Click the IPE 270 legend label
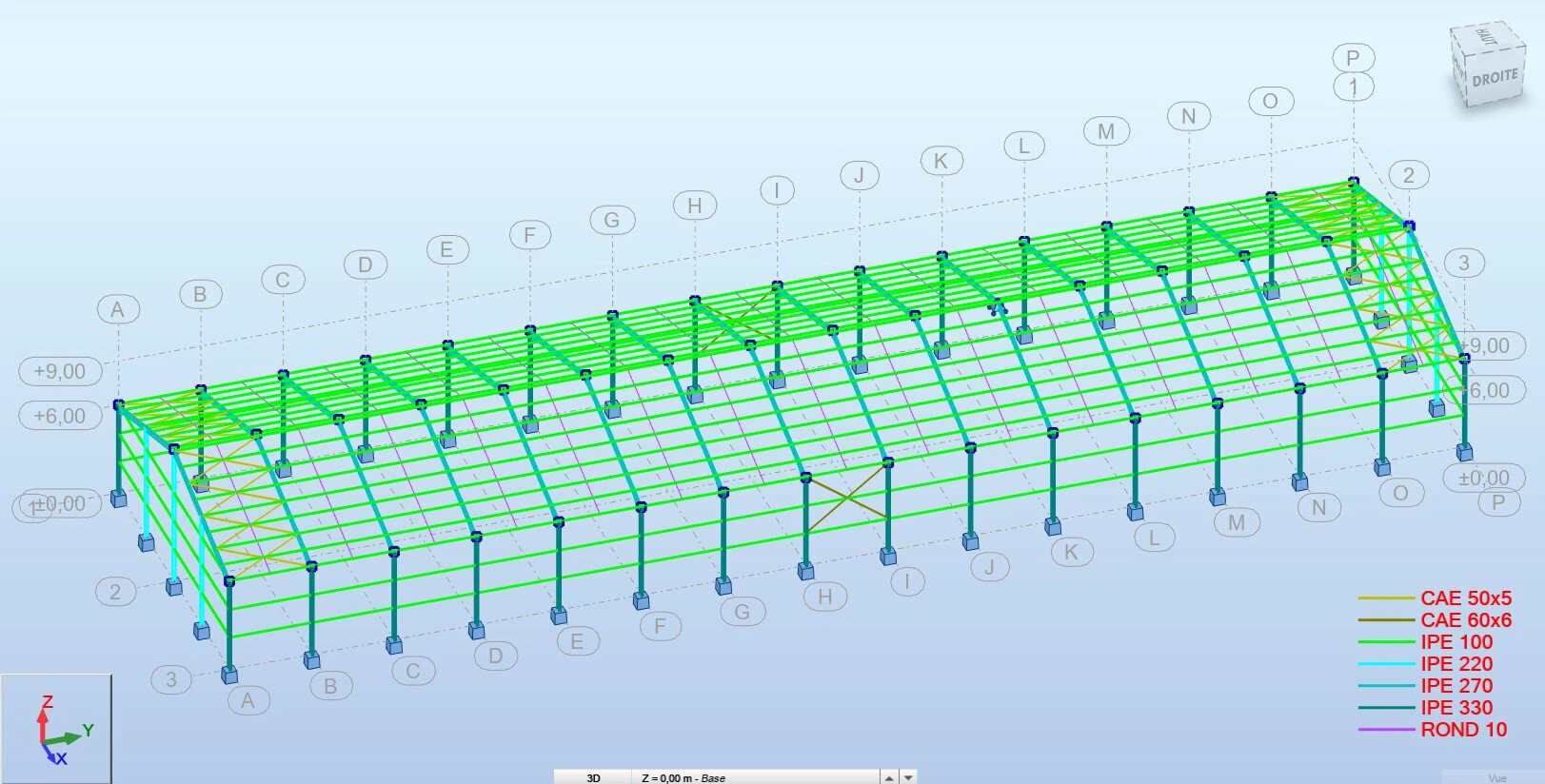The height and width of the screenshot is (784, 1545). coord(1456,686)
